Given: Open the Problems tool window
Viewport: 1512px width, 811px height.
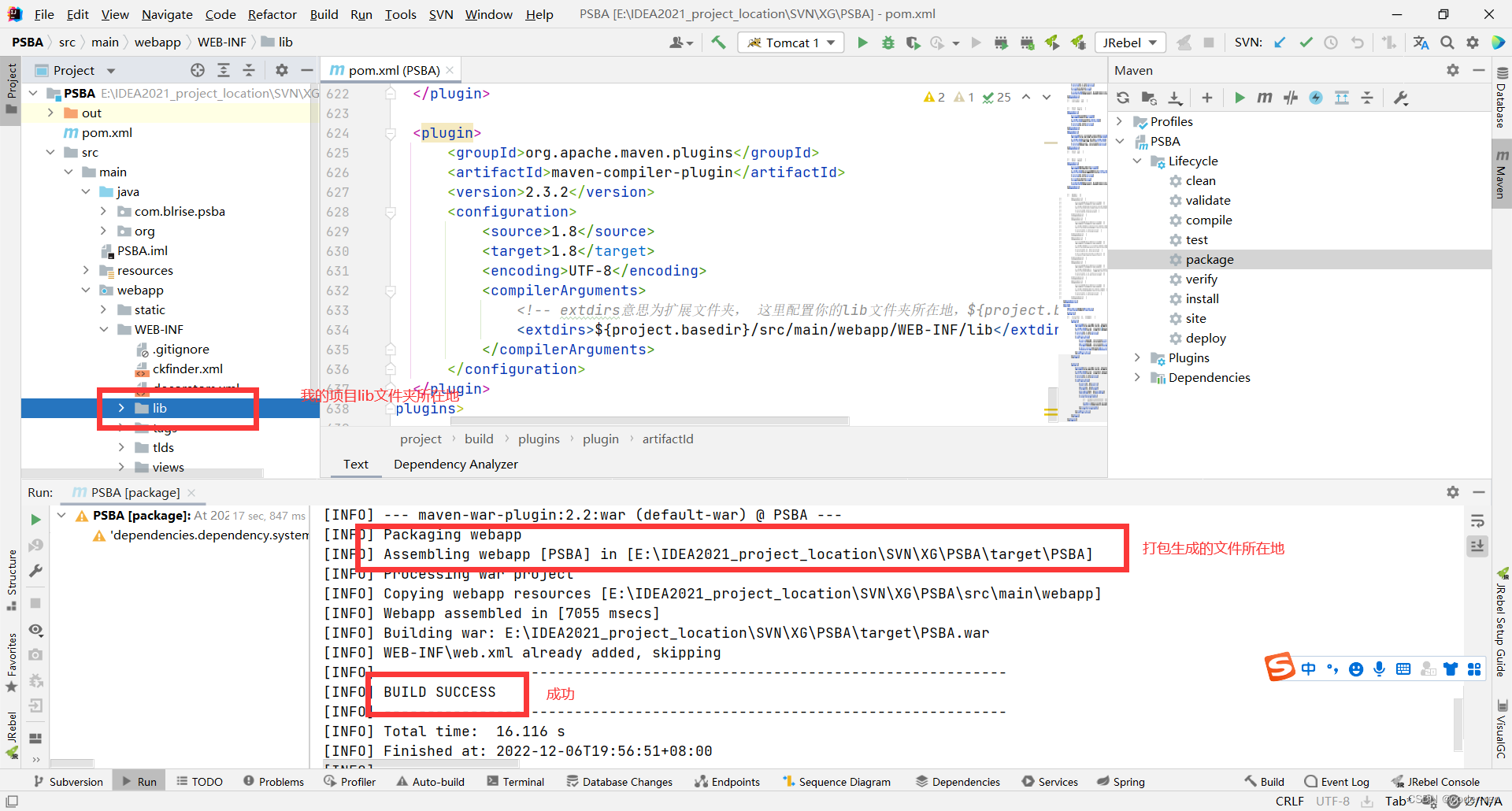Looking at the screenshot, I should pos(273,781).
